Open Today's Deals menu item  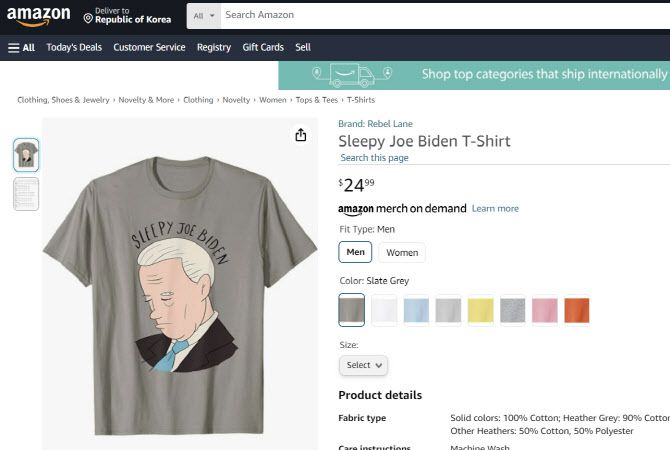(73, 47)
